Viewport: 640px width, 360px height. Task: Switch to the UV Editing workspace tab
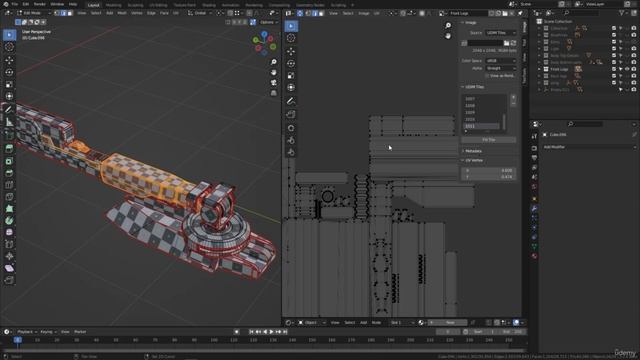(158, 5)
